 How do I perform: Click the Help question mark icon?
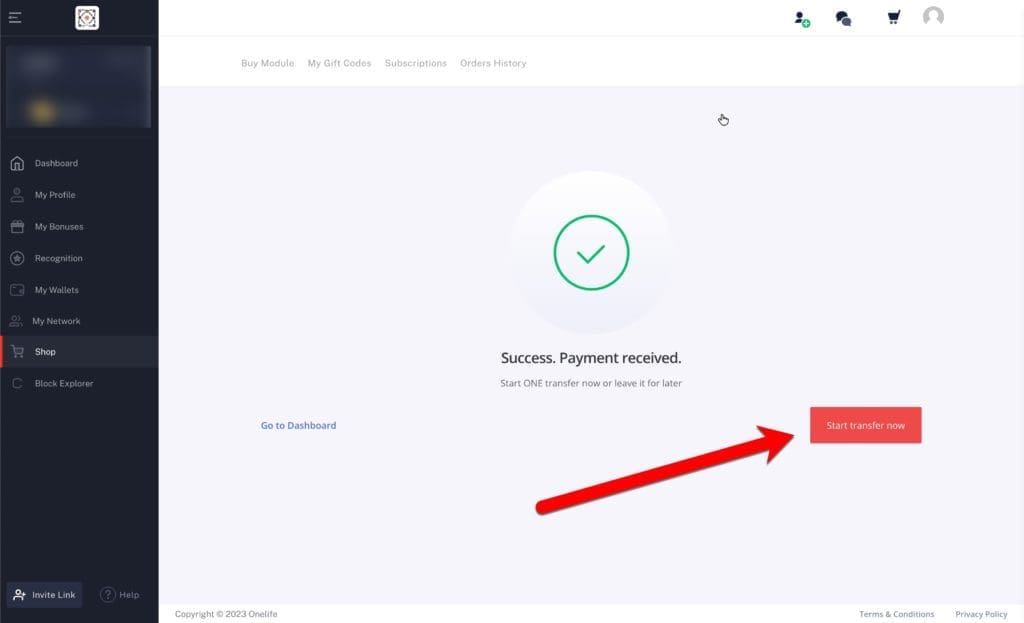tap(108, 595)
